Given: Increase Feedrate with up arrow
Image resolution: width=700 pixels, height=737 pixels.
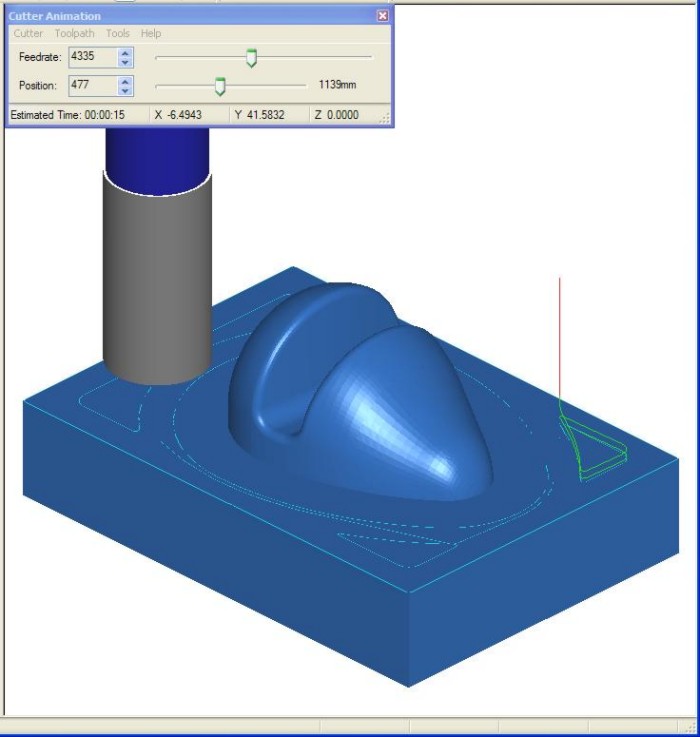Looking at the screenshot, I should (x=125, y=53).
